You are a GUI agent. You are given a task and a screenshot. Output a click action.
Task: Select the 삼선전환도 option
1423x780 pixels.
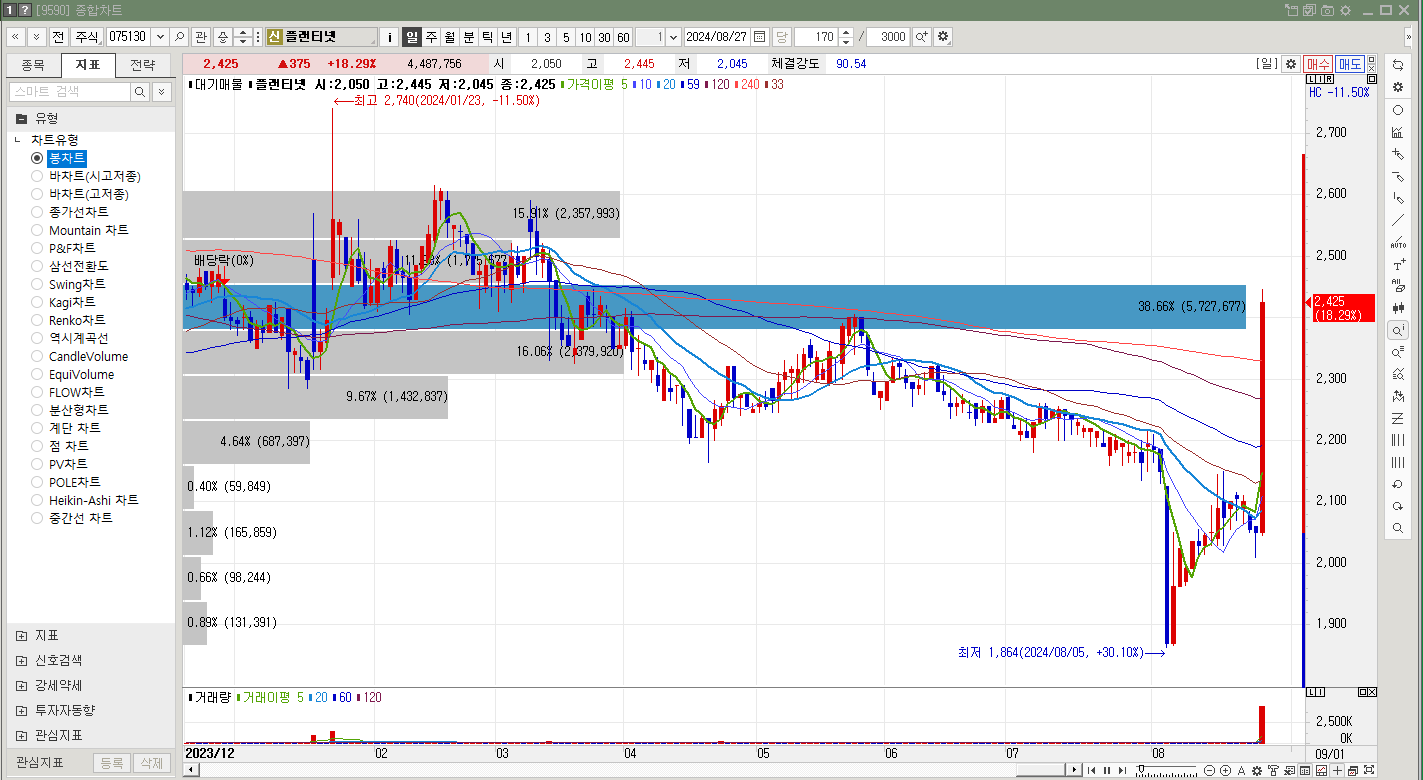coord(70,266)
